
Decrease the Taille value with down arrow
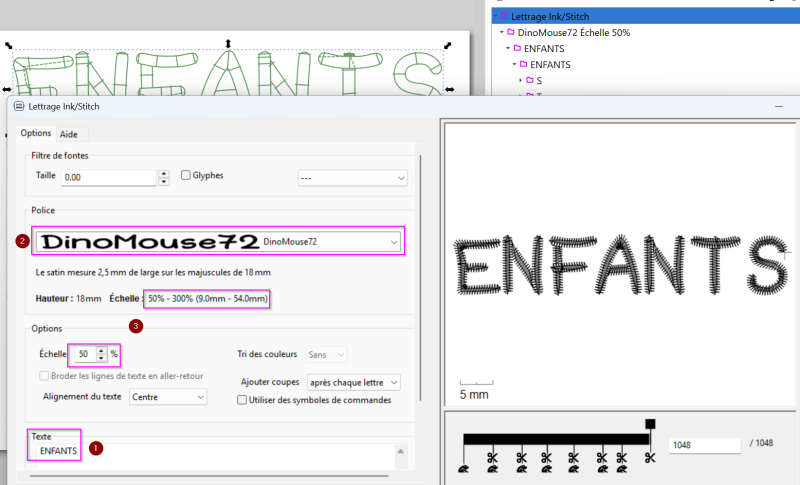tap(163, 181)
